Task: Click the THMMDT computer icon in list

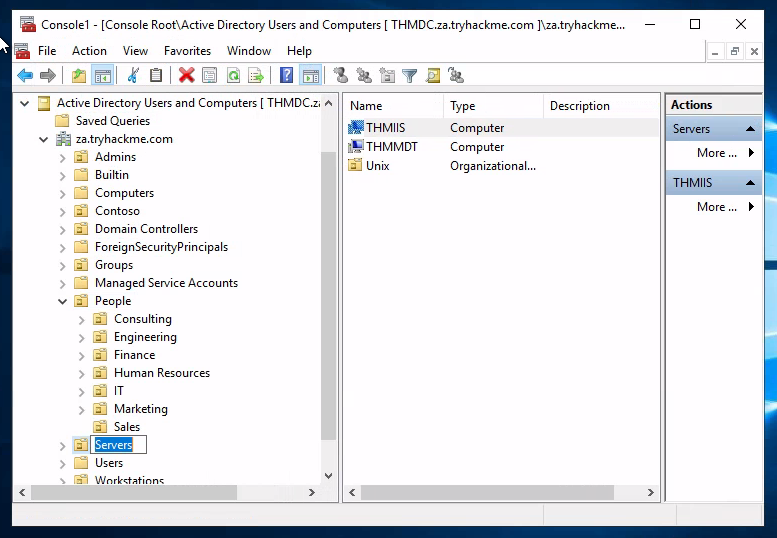Action: (356, 147)
